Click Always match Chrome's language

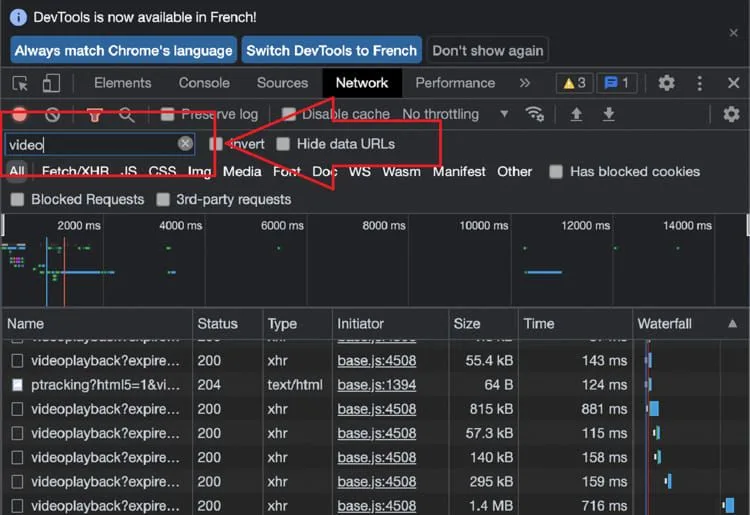tap(123, 50)
